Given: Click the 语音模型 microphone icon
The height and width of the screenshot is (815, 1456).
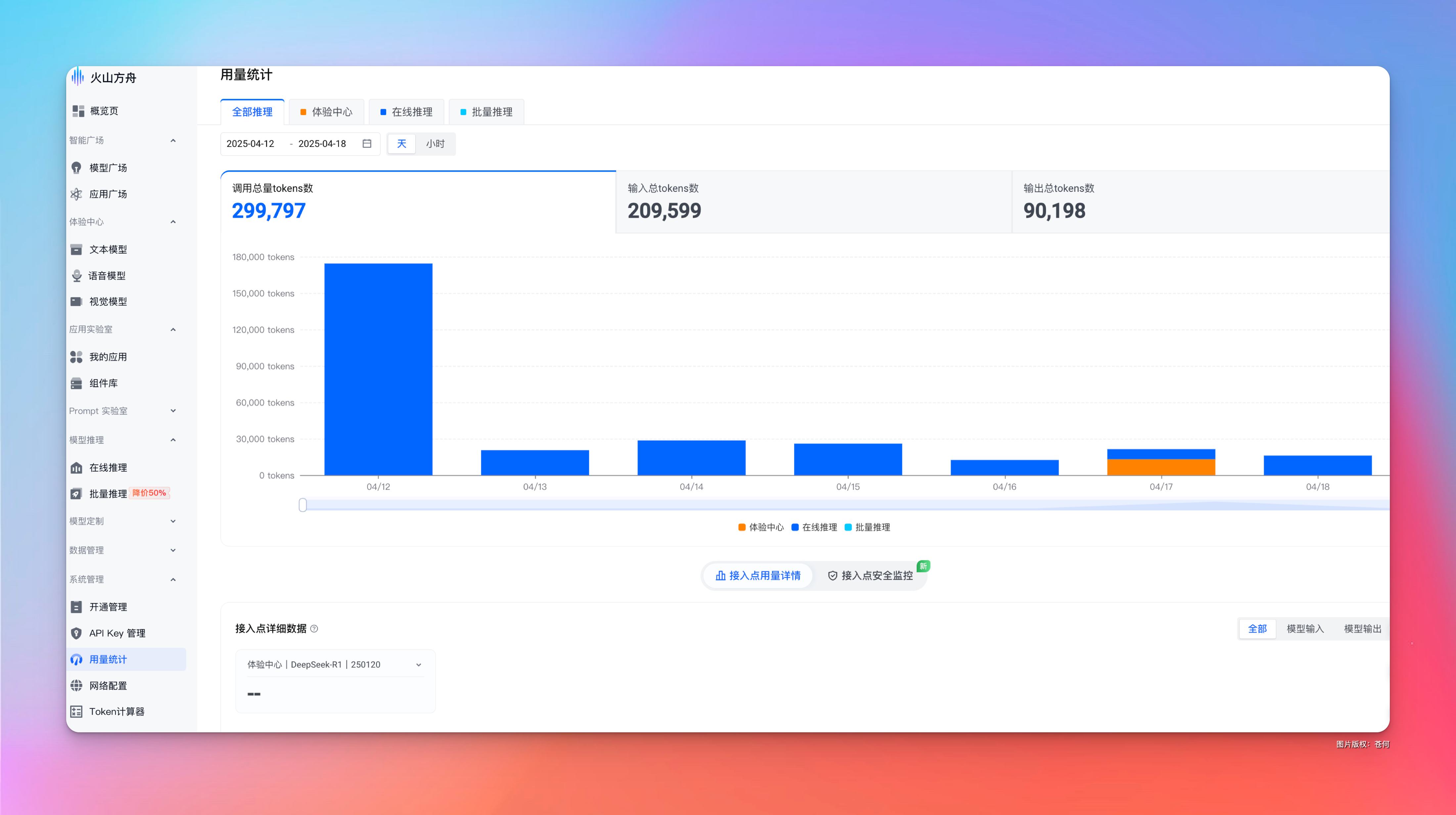Looking at the screenshot, I should click(x=76, y=276).
